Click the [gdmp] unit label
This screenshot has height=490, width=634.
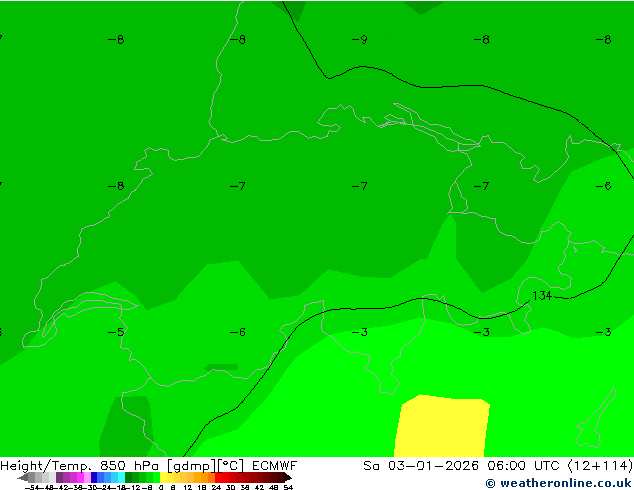coord(191,466)
